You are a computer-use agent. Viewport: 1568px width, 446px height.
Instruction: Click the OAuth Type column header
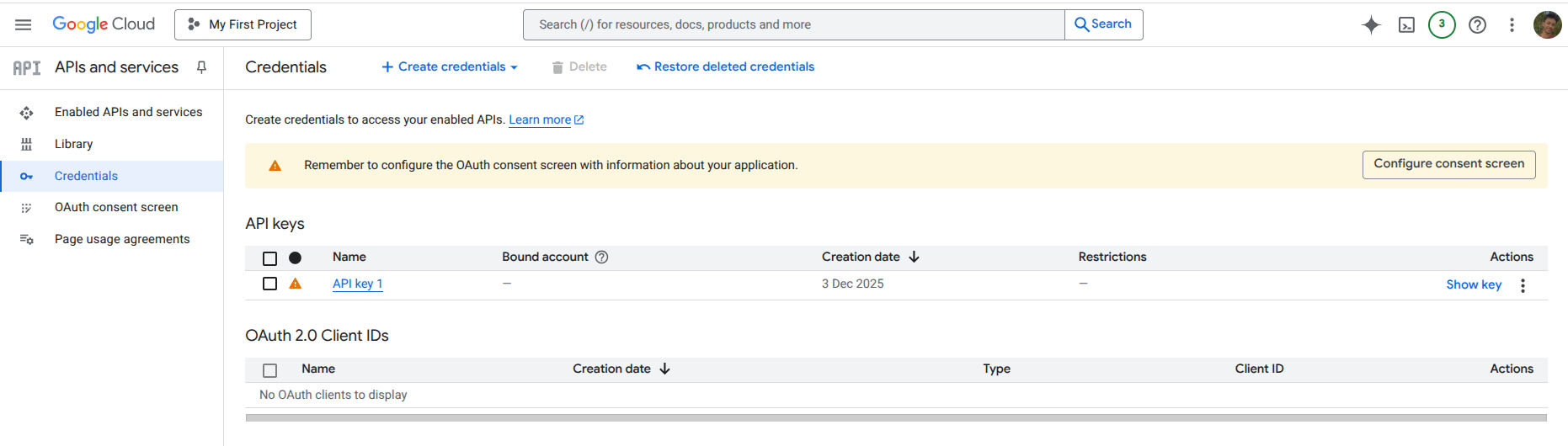[x=996, y=369]
